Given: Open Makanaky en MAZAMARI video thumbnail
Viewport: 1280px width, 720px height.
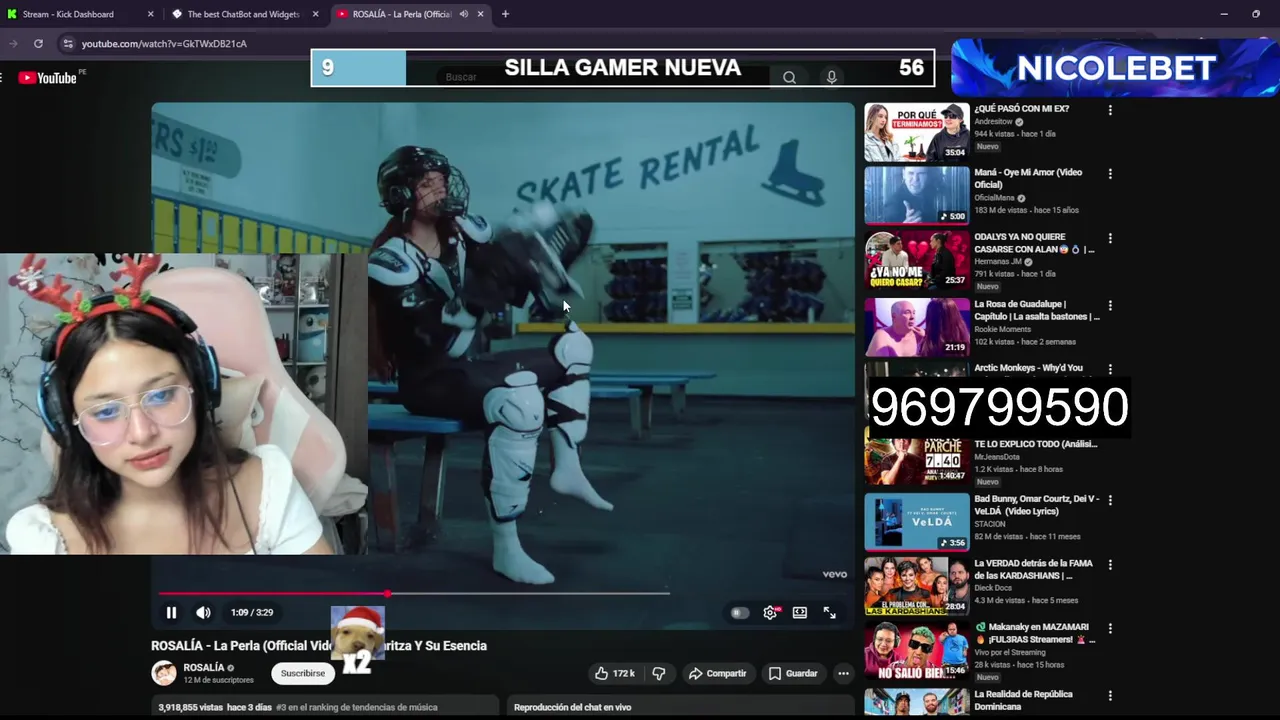Looking at the screenshot, I should pos(917,650).
